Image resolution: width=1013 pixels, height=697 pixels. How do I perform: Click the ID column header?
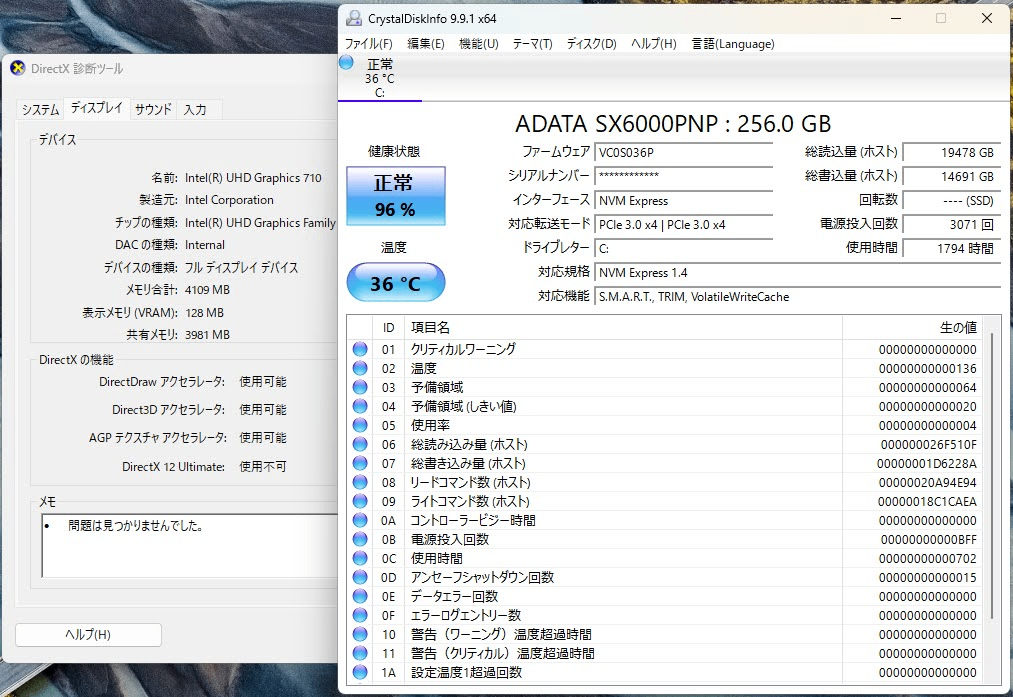coord(388,328)
